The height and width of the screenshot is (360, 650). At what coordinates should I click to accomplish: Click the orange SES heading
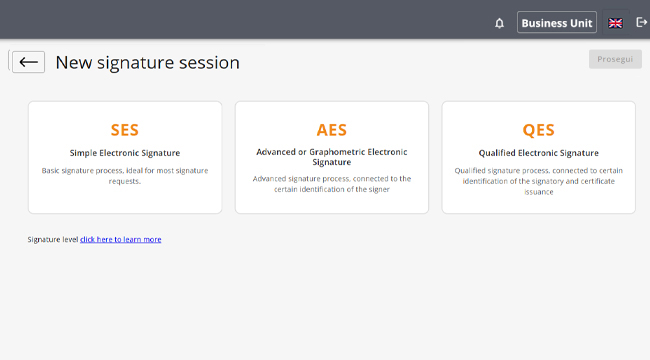(x=125, y=130)
